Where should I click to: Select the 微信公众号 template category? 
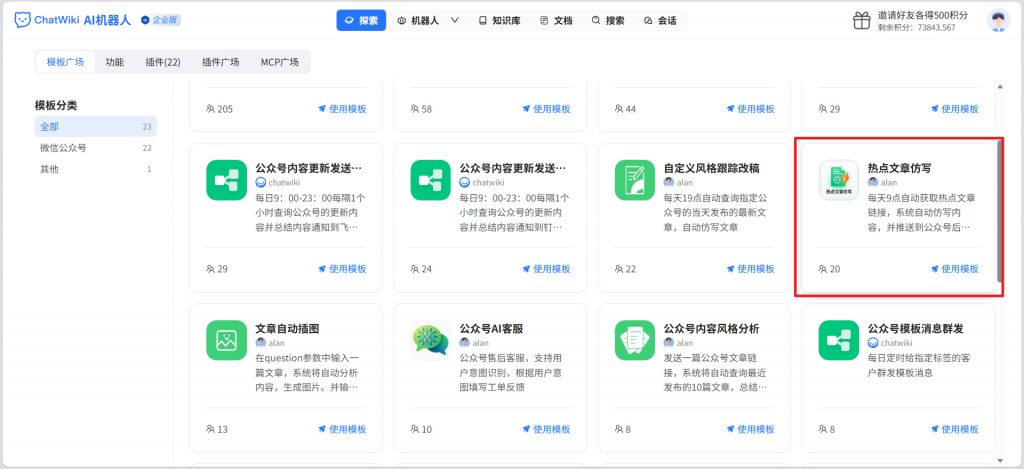click(95, 148)
